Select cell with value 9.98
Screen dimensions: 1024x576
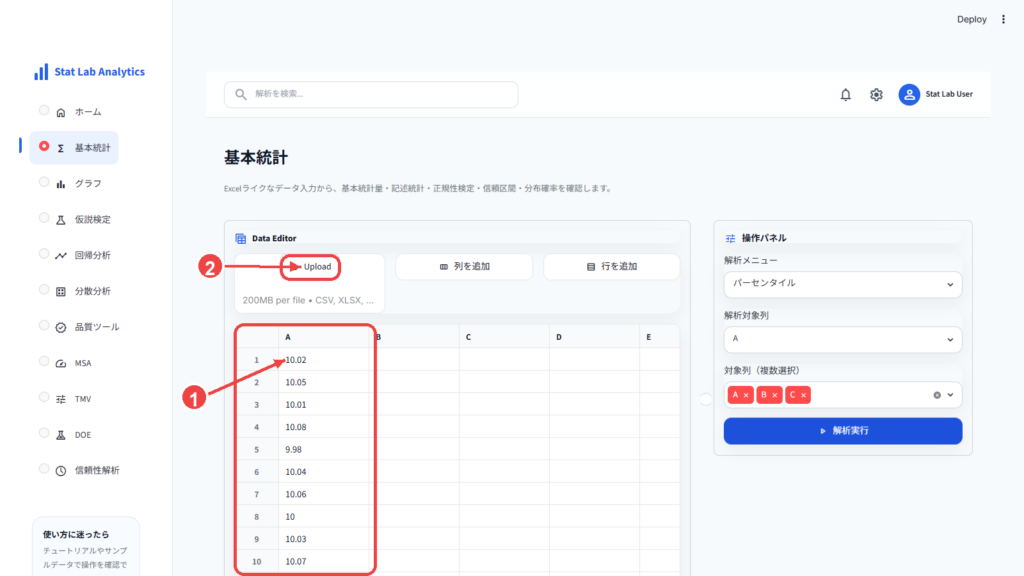pyautogui.click(x=324, y=449)
